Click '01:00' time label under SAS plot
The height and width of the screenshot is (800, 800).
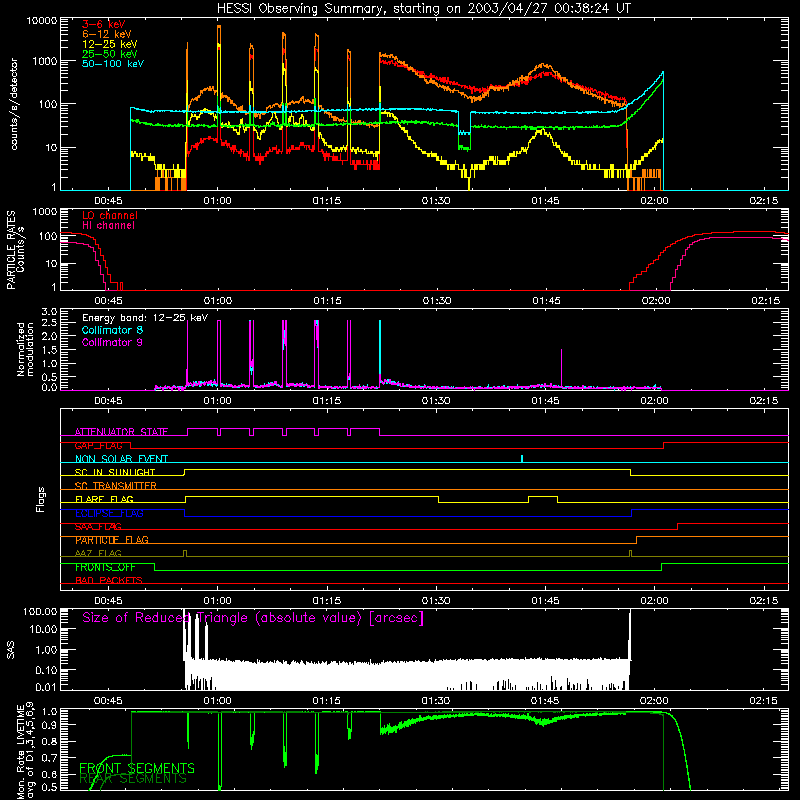[218, 701]
